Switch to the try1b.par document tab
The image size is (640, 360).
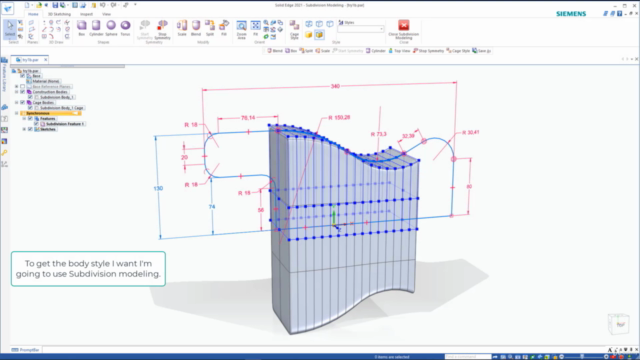30,60
